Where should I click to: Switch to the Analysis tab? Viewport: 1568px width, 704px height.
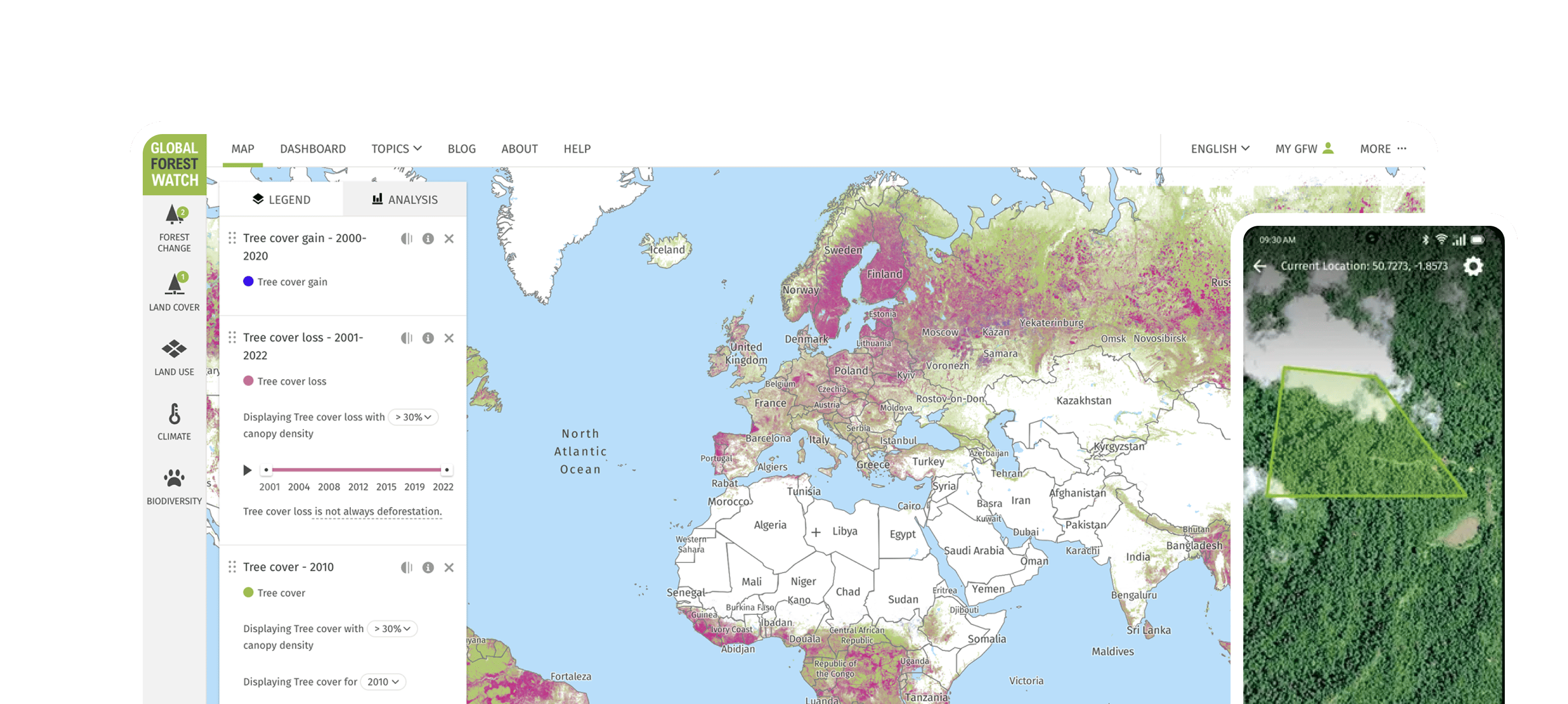pyautogui.click(x=405, y=200)
